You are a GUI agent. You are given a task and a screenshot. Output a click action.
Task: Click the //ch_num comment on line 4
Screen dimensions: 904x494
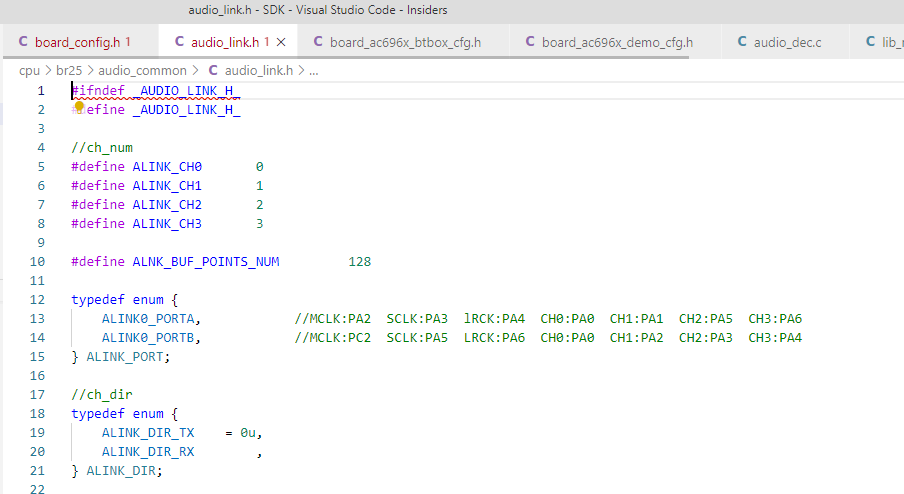pos(102,148)
